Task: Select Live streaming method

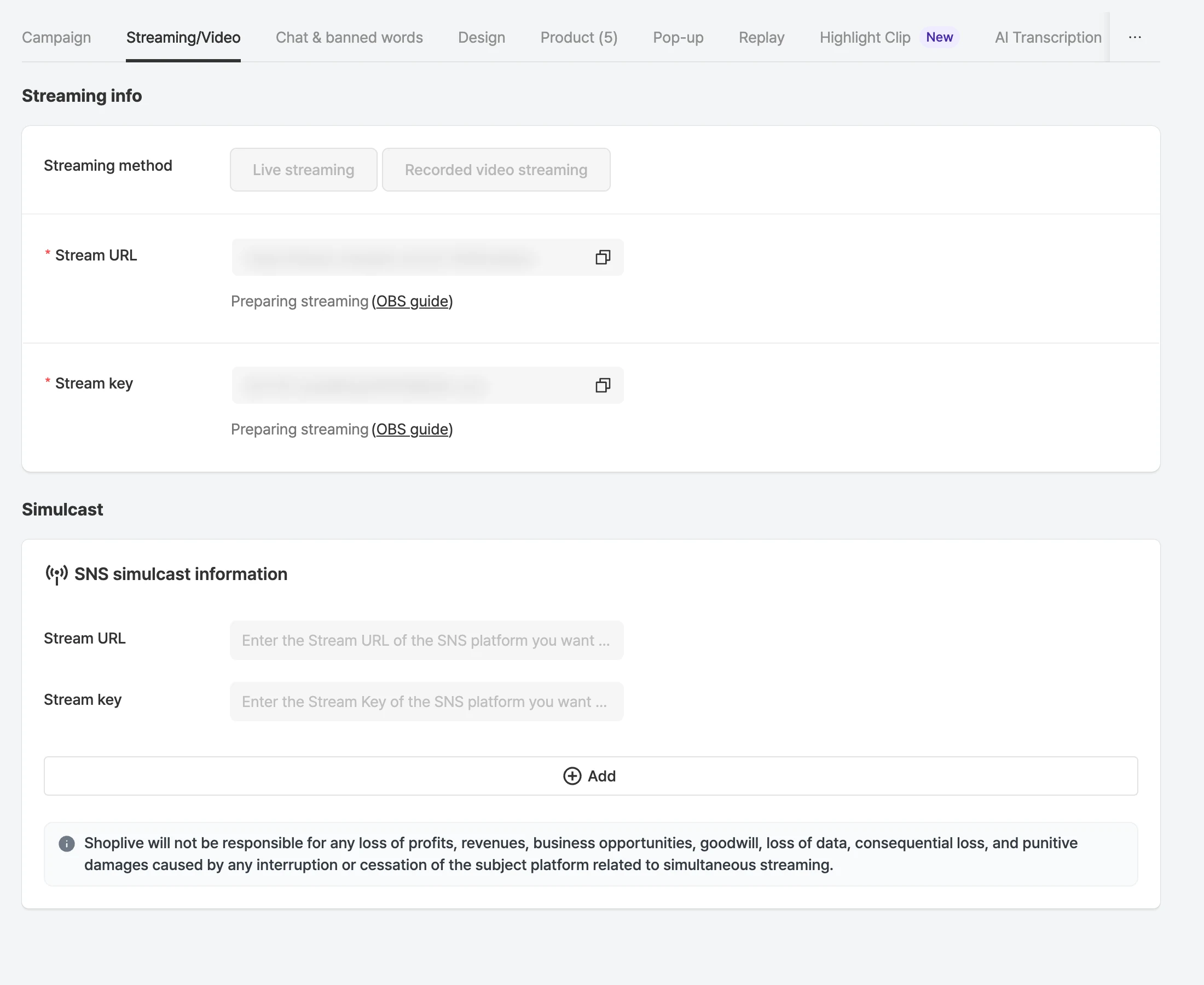Action: (304, 170)
